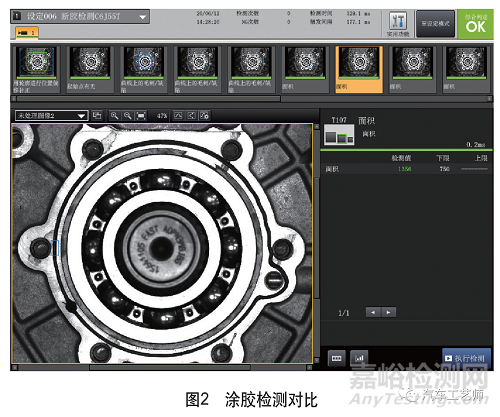Expand the 设定006 program settings dropdown
Screen dimensions: 500x417
(80, 16)
